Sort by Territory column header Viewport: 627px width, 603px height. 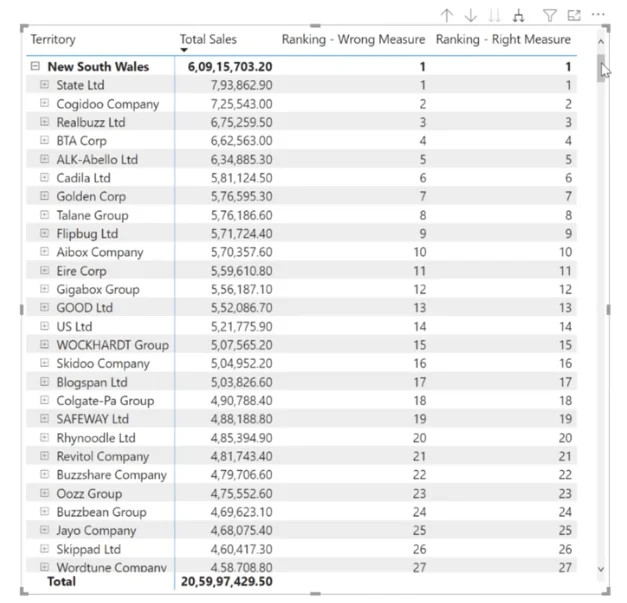(53, 39)
